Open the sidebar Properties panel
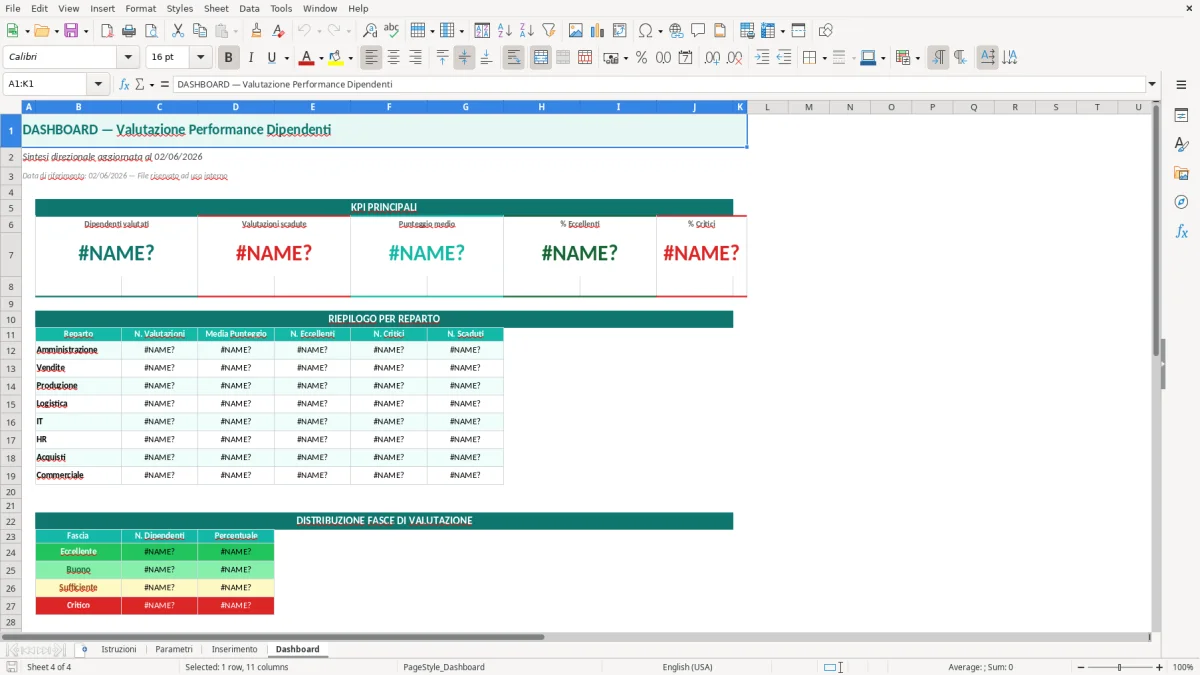1200x675 pixels. coord(1181,116)
